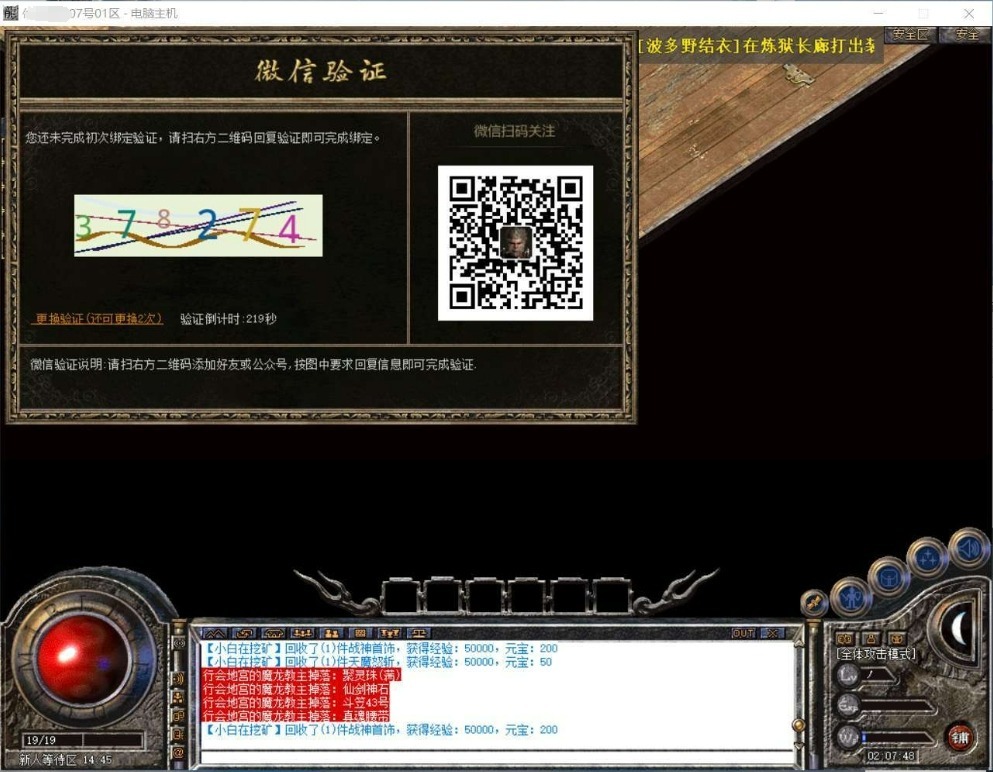The width and height of the screenshot is (993, 772).
Task: Select the first chat channel tab
Action: [214, 633]
